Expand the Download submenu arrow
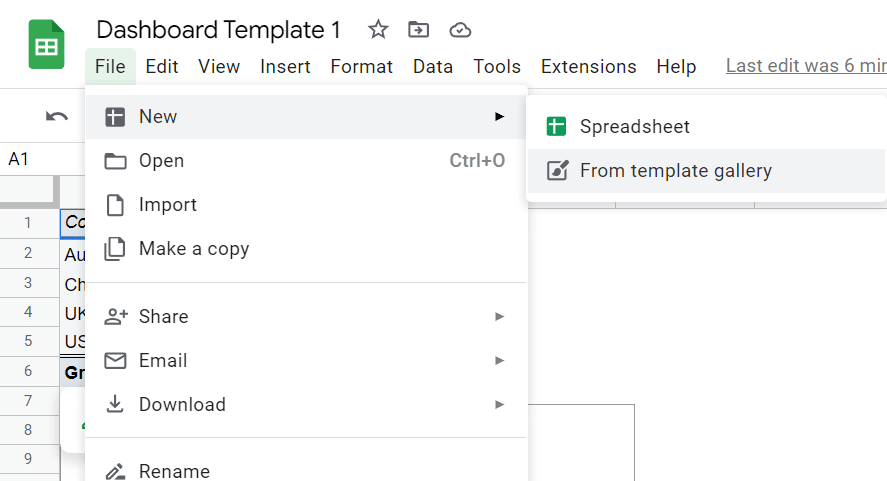The width and height of the screenshot is (887, 481). pos(499,405)
